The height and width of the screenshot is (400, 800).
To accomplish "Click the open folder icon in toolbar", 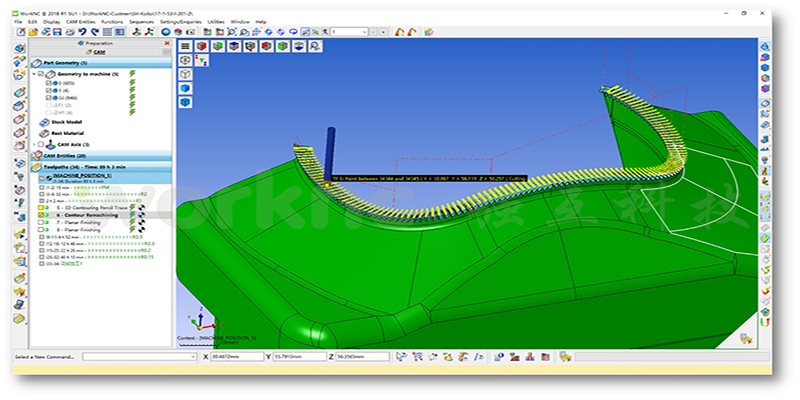I will click(x=33, y=32).
